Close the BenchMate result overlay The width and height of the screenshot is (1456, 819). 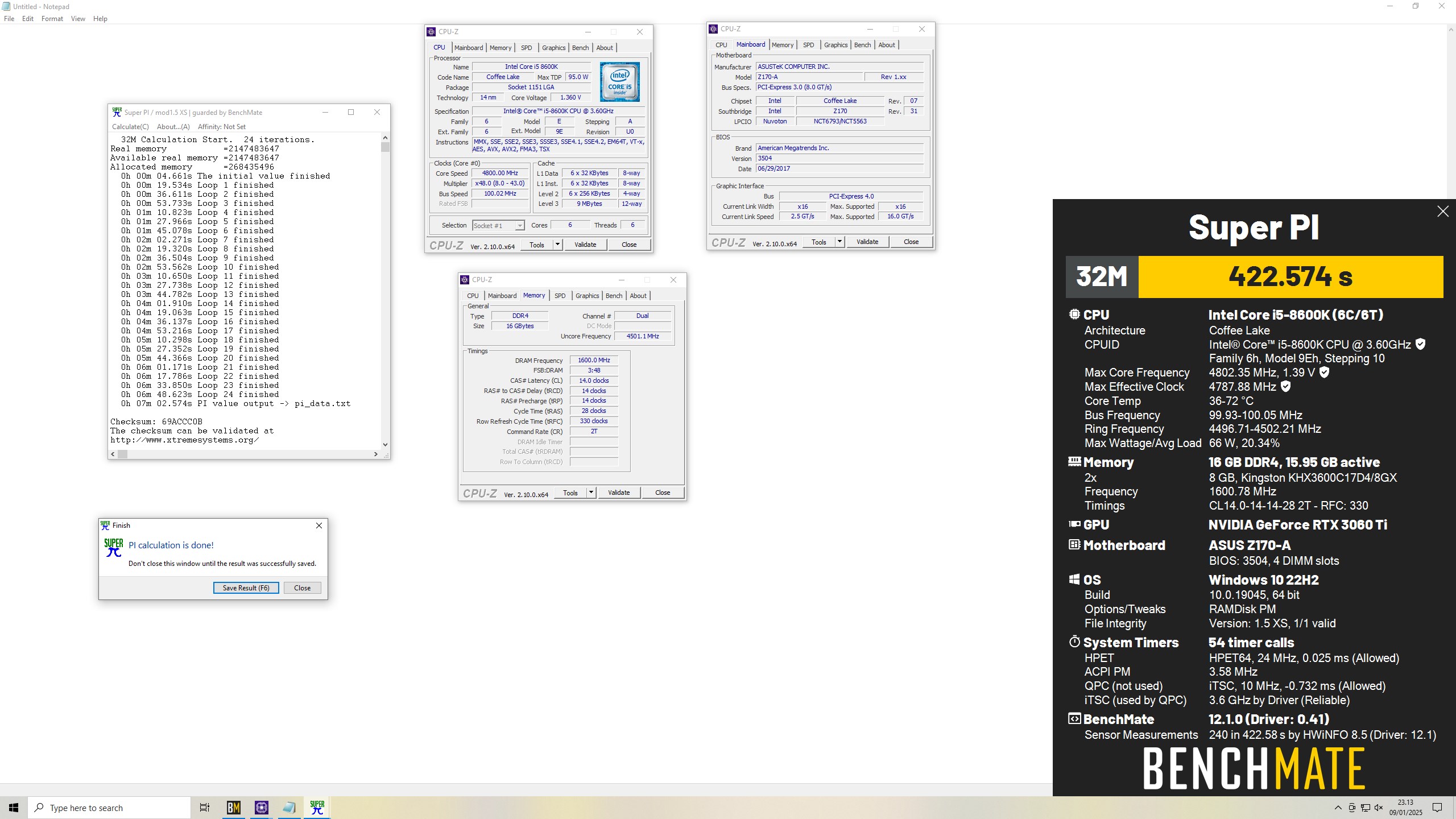click(1443, 212)
